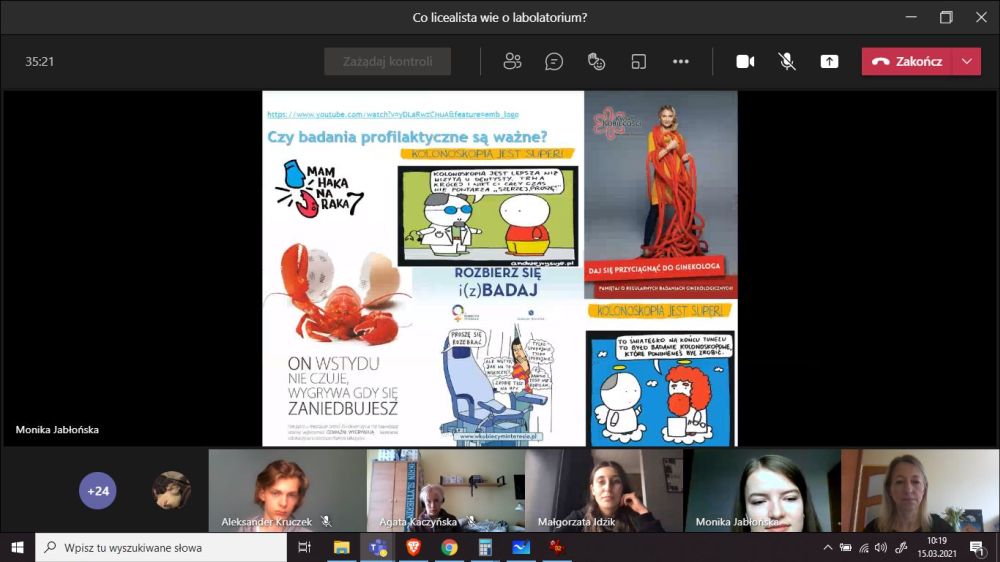Click the Windows taskbar search field

[161, 547]
